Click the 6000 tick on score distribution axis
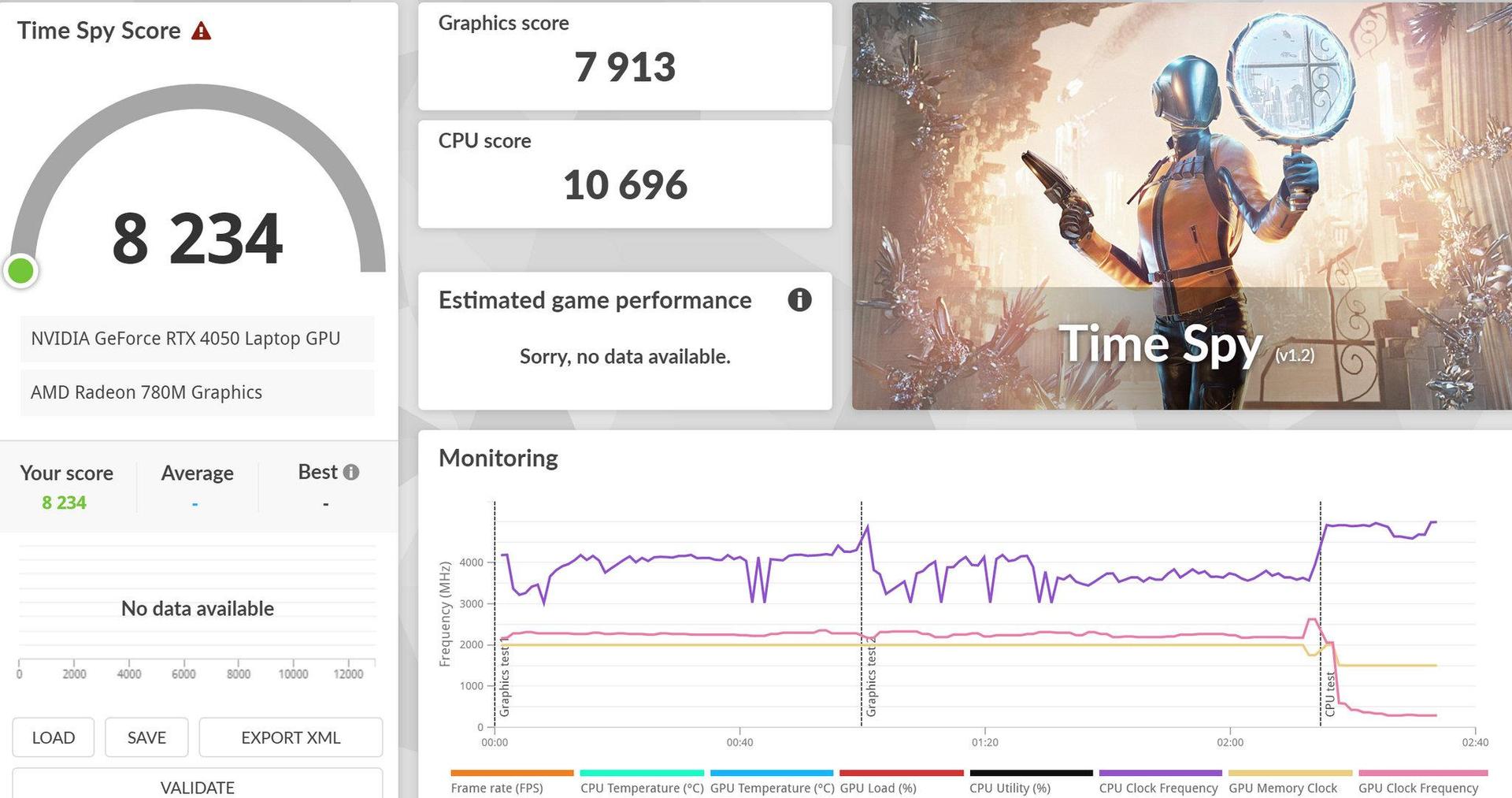 tap(183, 674)
